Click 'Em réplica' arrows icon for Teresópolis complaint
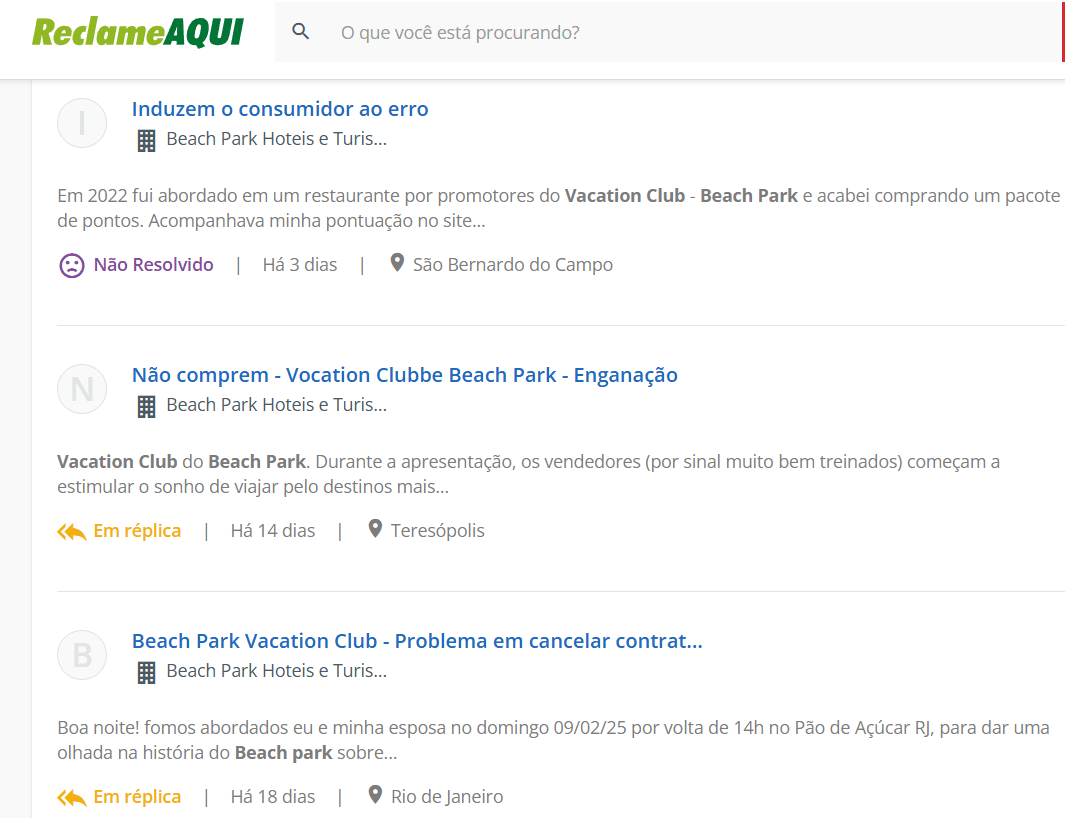This screenshot has height=818, width=1065. point(71,531)
